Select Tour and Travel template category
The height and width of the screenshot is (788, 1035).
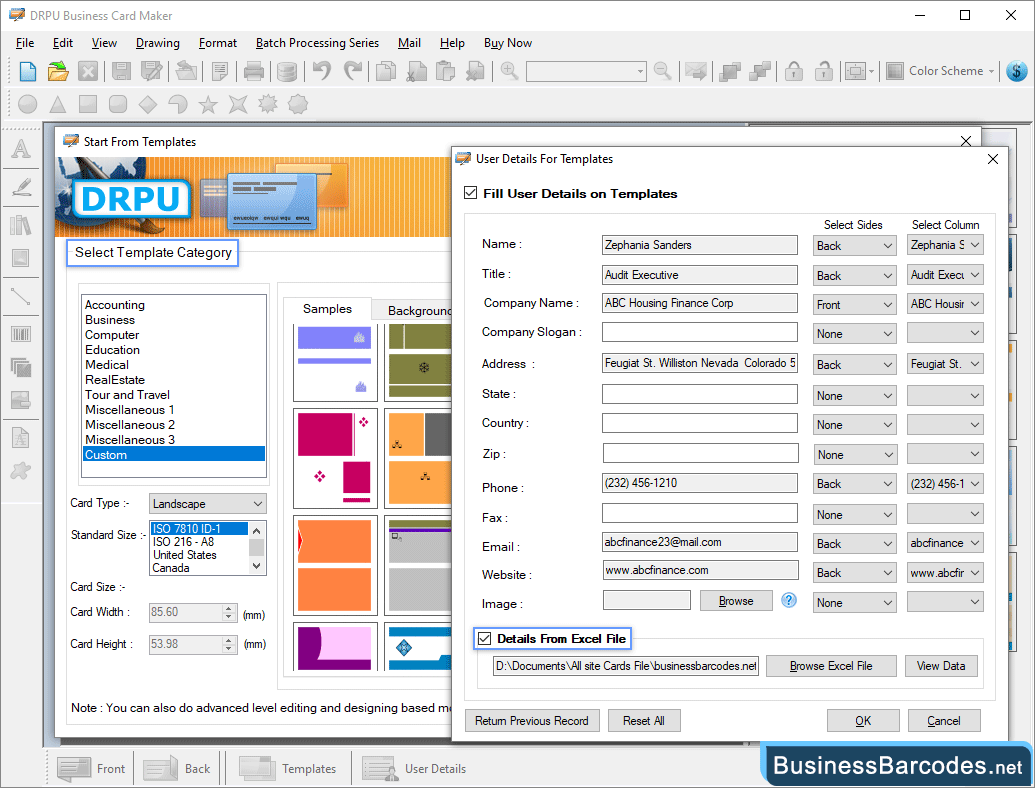tap(127, 395)
